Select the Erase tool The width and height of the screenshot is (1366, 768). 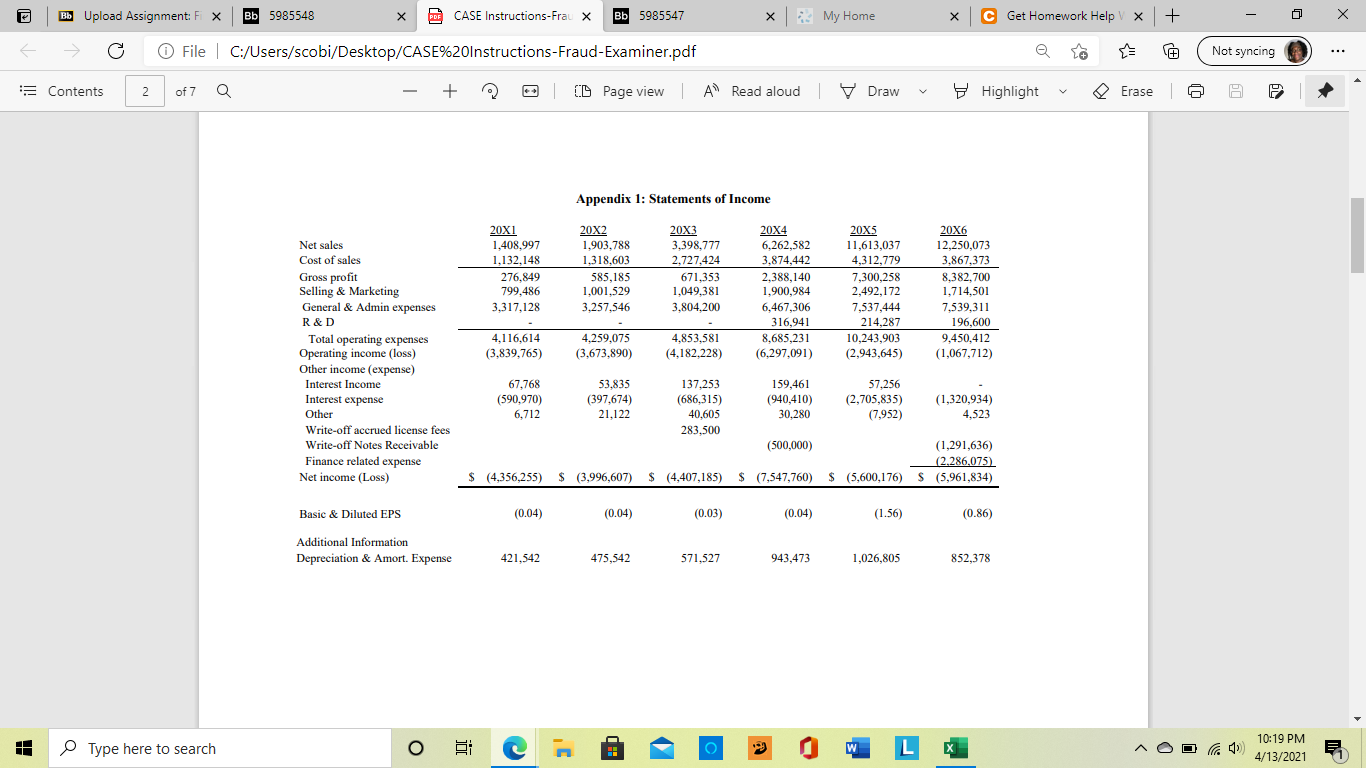(x=1124, y=90)
